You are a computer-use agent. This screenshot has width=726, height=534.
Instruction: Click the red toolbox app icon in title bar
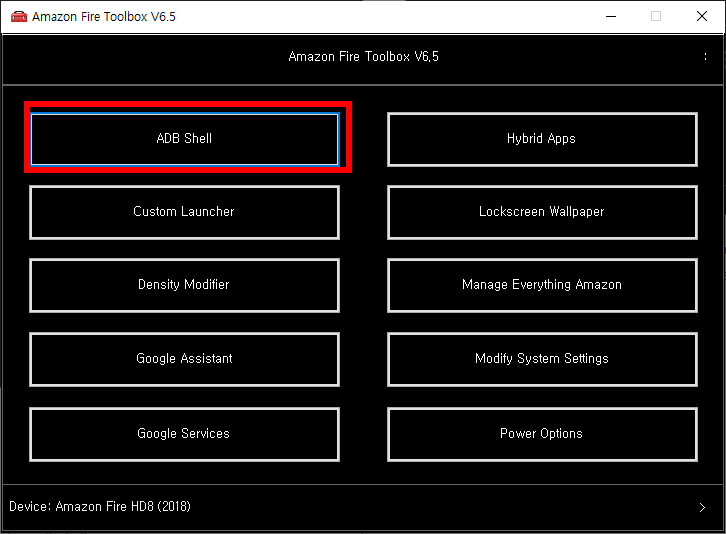pyautogui.click(x=19, y=17)
